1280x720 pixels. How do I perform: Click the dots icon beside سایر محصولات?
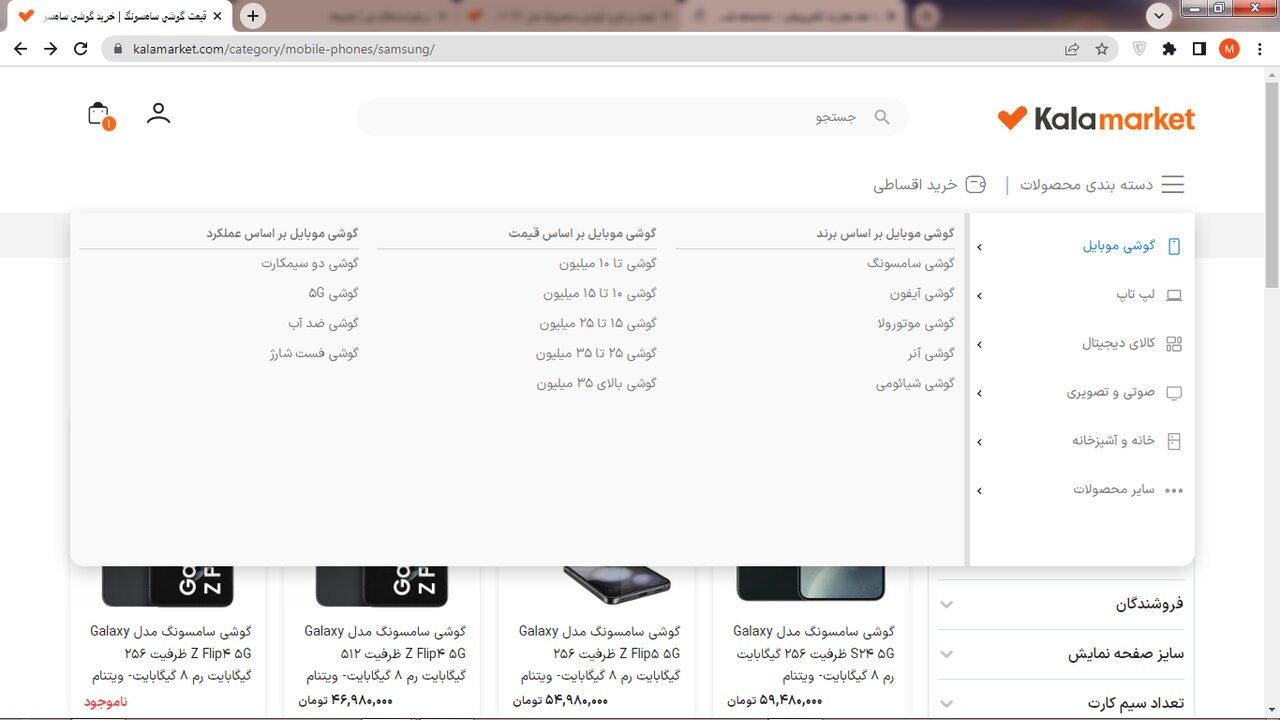point(1175,490)
